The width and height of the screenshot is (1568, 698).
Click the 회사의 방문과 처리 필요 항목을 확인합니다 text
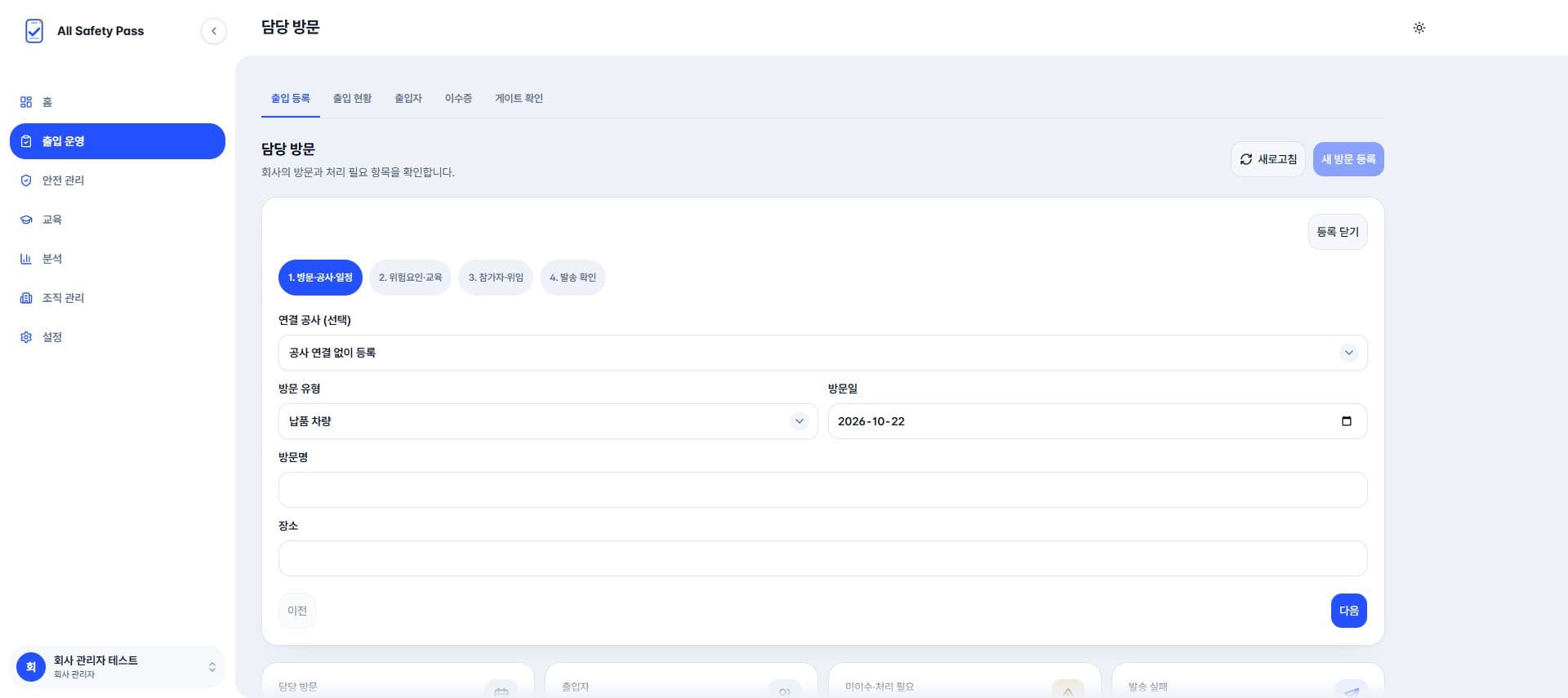point(358,172)
